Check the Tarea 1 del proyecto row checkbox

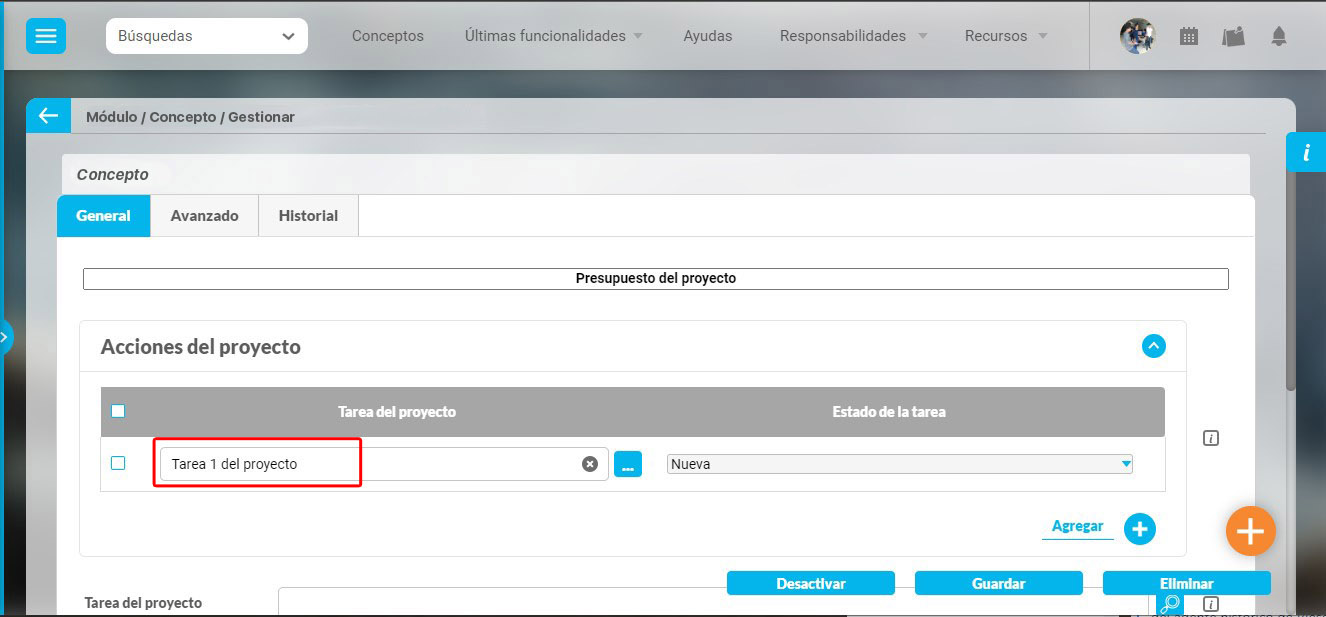coord(118,463)
